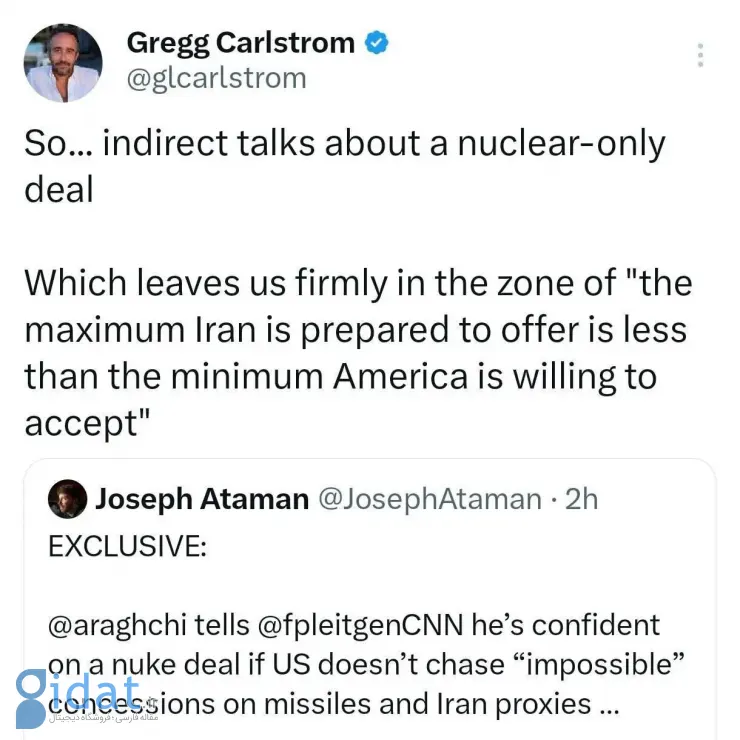The image size is (740, 740).
Task: Click the line starting "Which leaves us firmly"
Action: click(357, 283)
